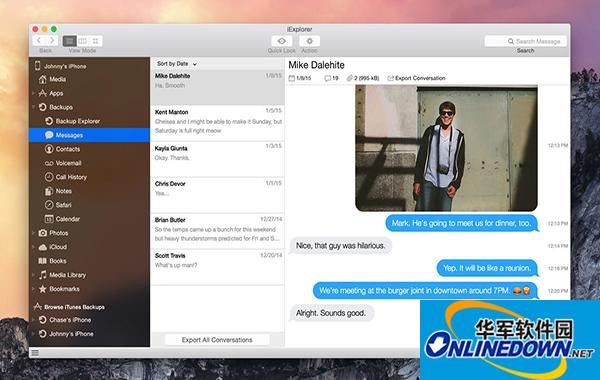Screen dimensions: 600x380
Task: Click the Call History clock icon
Action: click(x=49, y=177)
